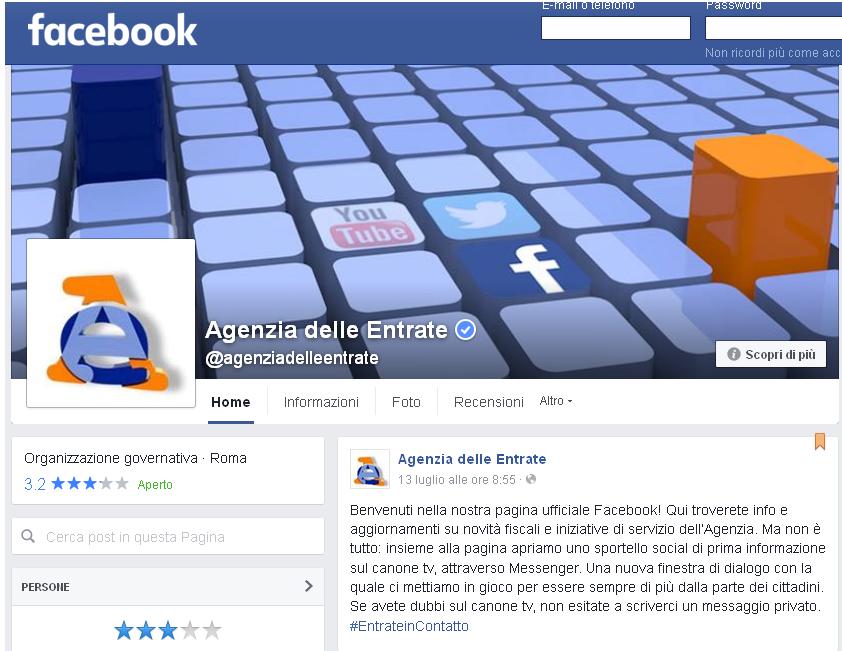Switch to the Informazioni tab
The height and width of the screenshot is (651, 842).
pos(321,402)
